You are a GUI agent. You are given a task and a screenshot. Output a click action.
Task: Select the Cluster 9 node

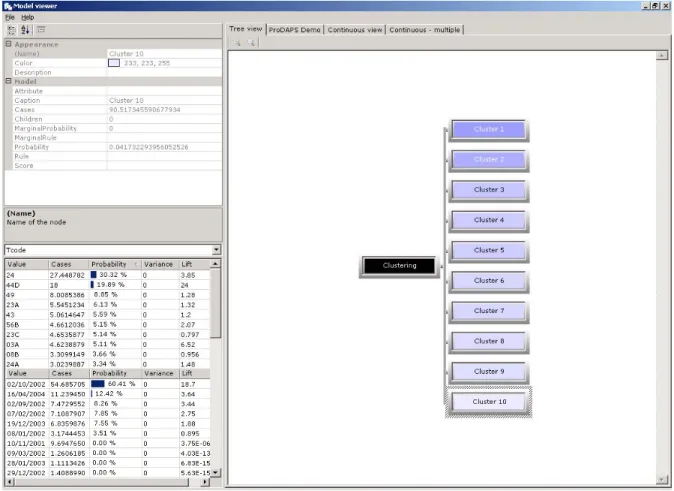[489, 371]
